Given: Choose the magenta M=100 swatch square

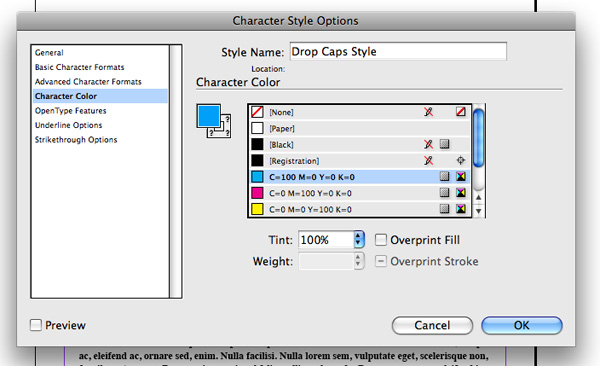Looking at the screenshot, I should (x=257, y=193).
